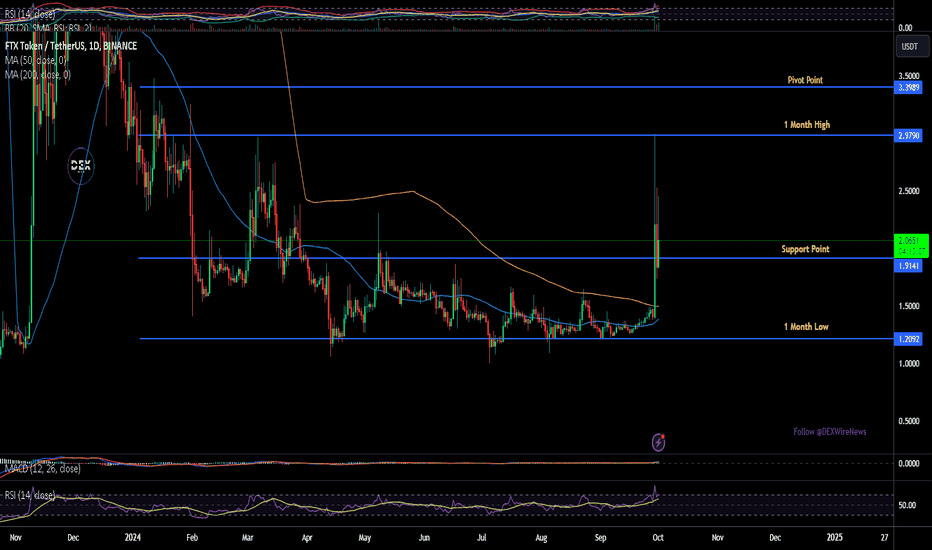The height and width of the screenshot is (550, 932).
Task: Click the 2.5000 price axis value
Action: click(908, 191)
